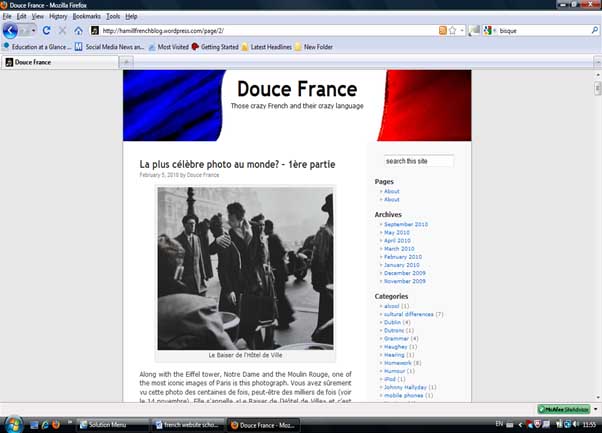Click the search this site field
The image size is (602, 433).
coord(419,161)
